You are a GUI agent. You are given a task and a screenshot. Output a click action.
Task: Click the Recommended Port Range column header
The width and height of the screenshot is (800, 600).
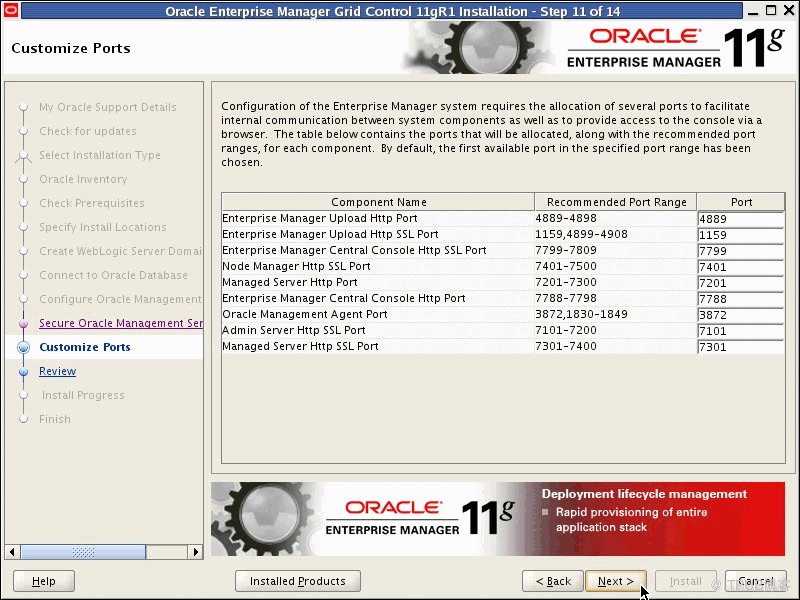point(616,202)
